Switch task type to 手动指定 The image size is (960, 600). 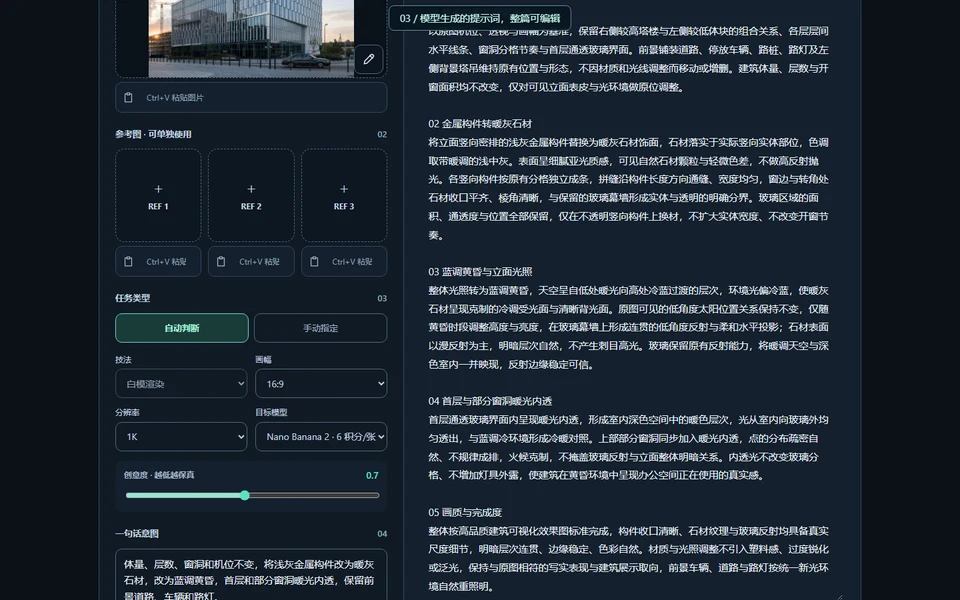tap(320, 328)
